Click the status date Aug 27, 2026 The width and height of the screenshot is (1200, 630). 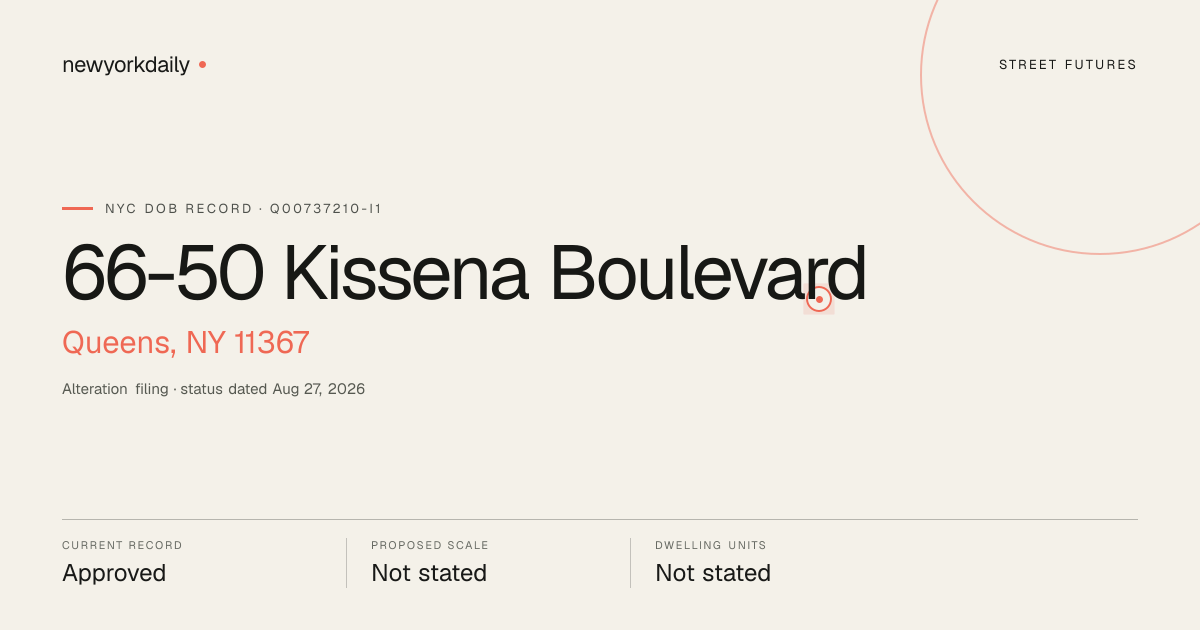coord(319,389)
